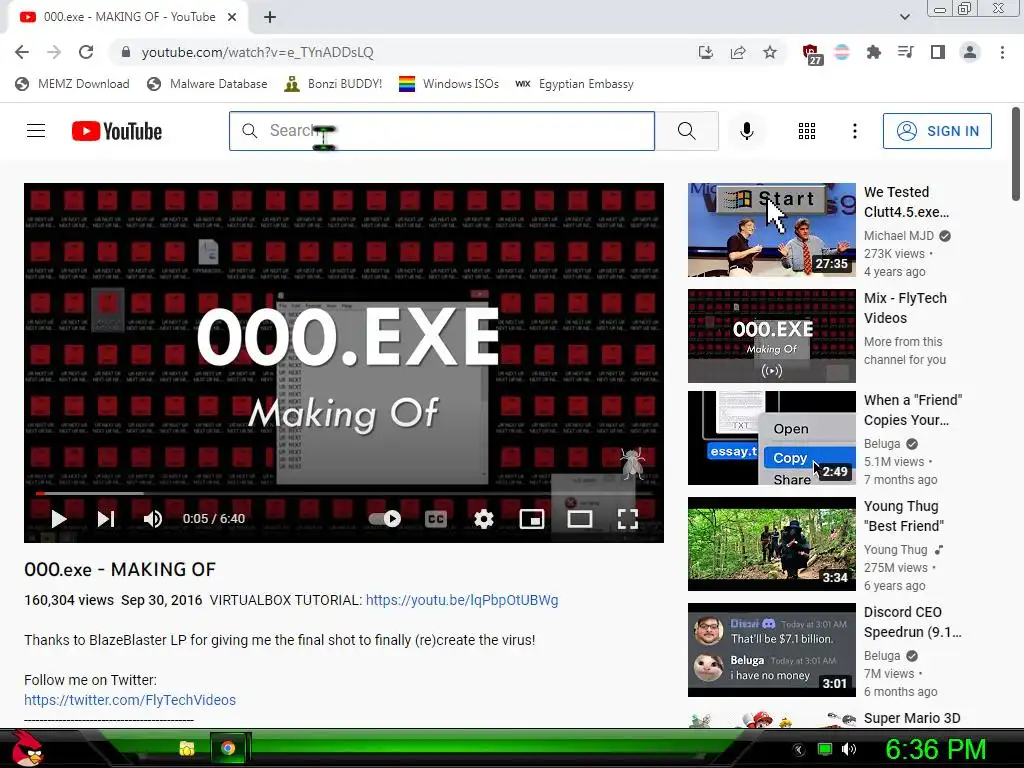Open the Chrome profile avatar
The width and height of the screenshot is (1024, 768).
(x=970, y=52)
